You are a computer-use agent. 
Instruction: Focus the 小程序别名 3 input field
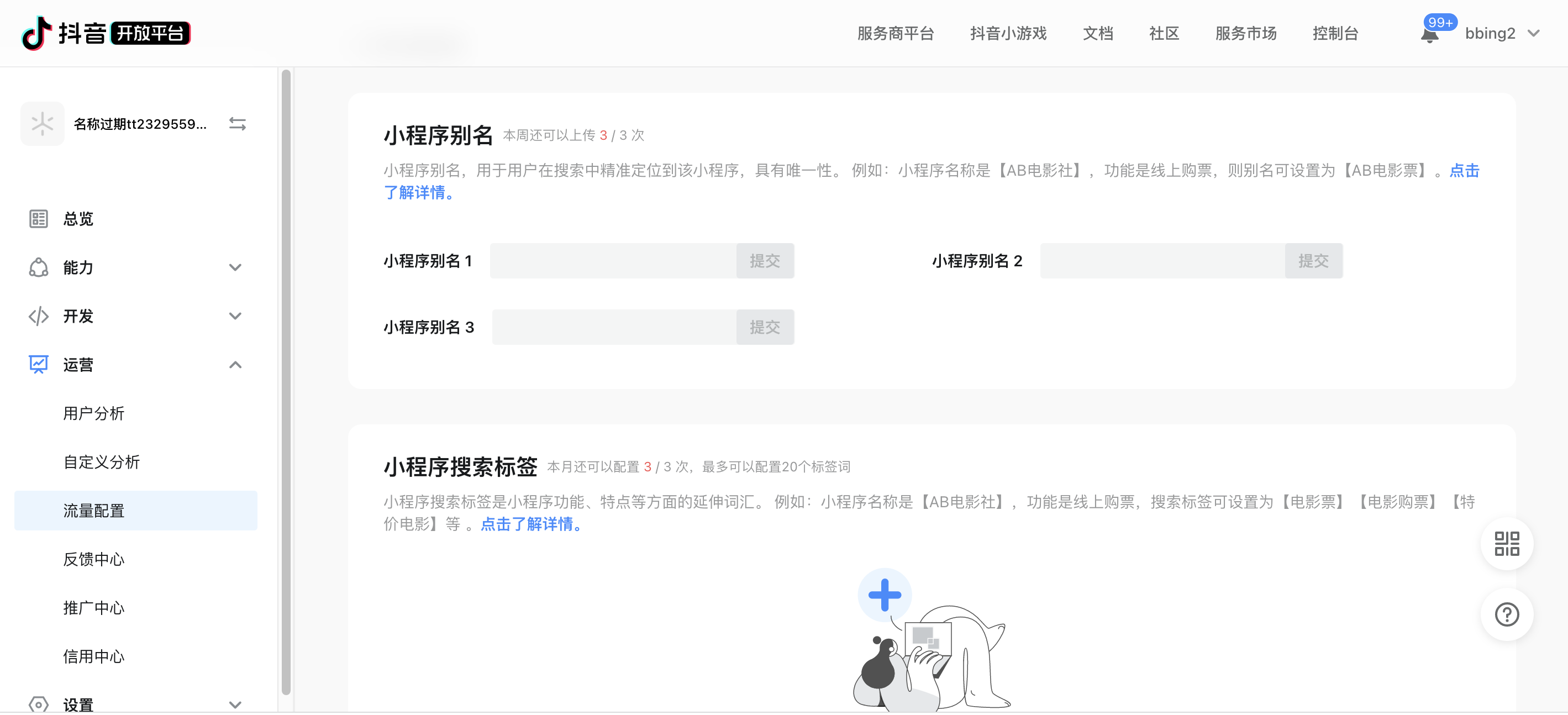click(x=614, y=327)
